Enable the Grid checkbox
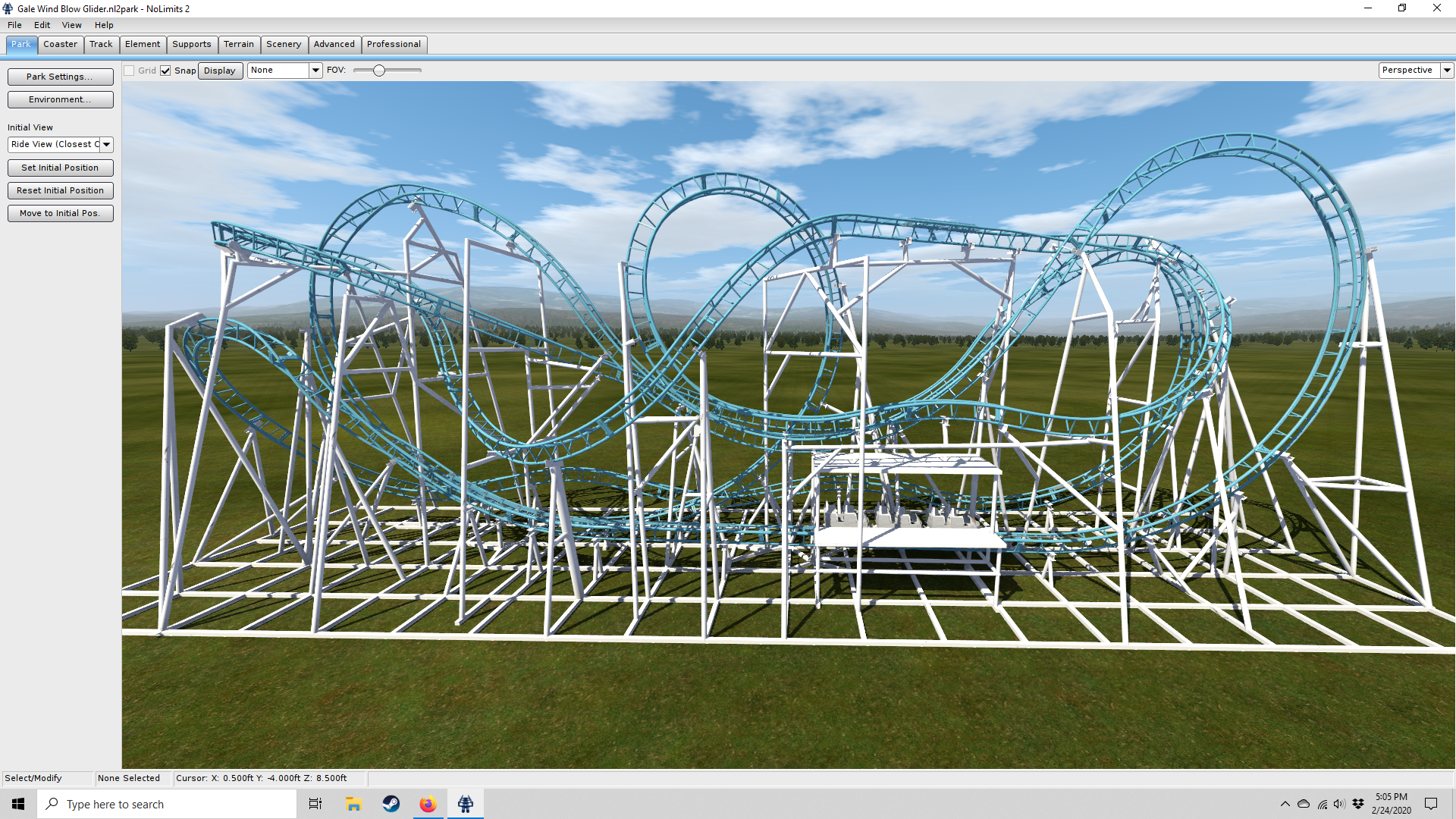 (130, 71)
